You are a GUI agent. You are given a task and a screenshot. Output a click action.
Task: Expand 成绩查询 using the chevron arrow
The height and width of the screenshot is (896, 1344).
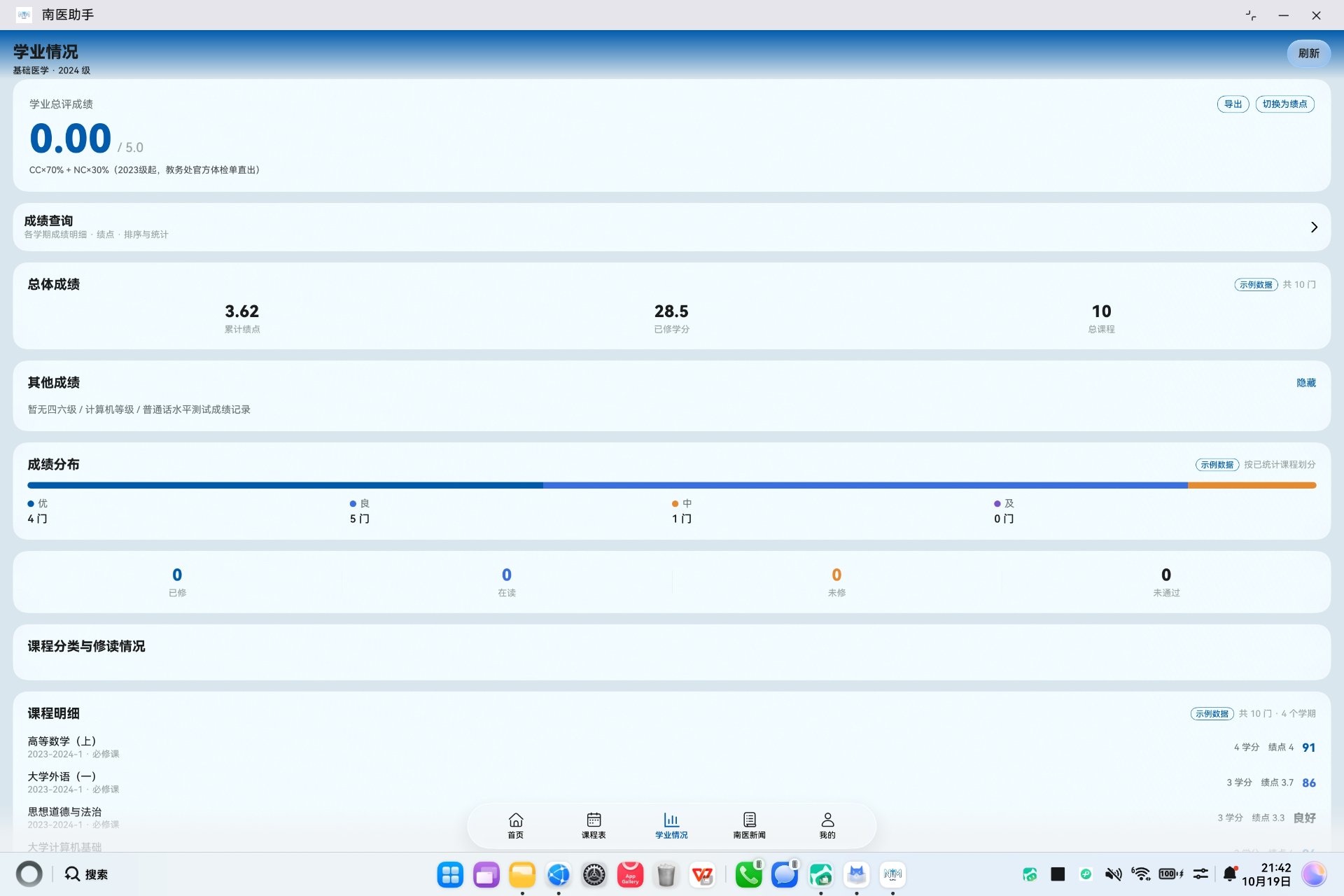coord(1314,227)
